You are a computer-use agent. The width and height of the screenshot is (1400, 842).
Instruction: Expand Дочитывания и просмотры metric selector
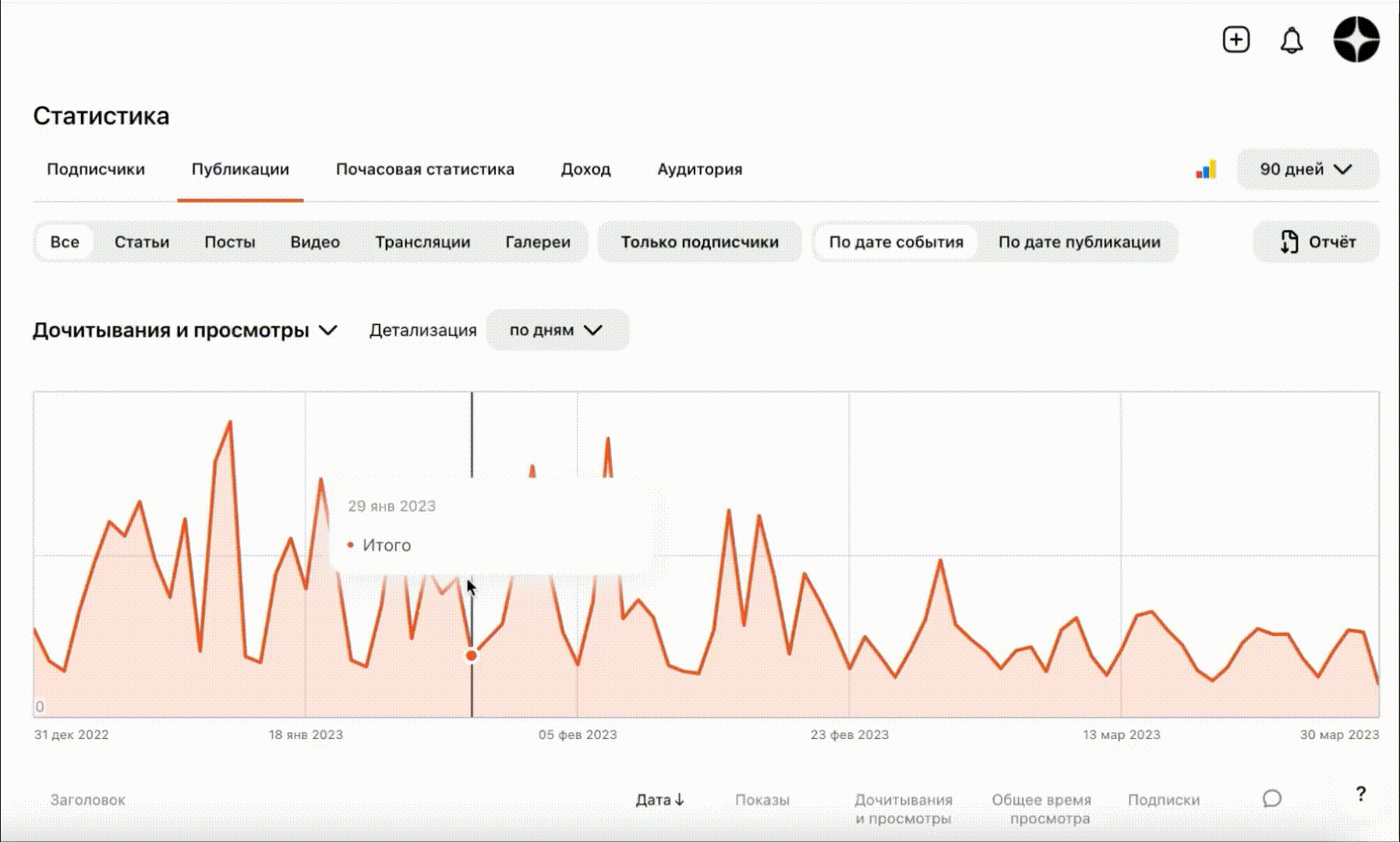[x=185, y=331]
